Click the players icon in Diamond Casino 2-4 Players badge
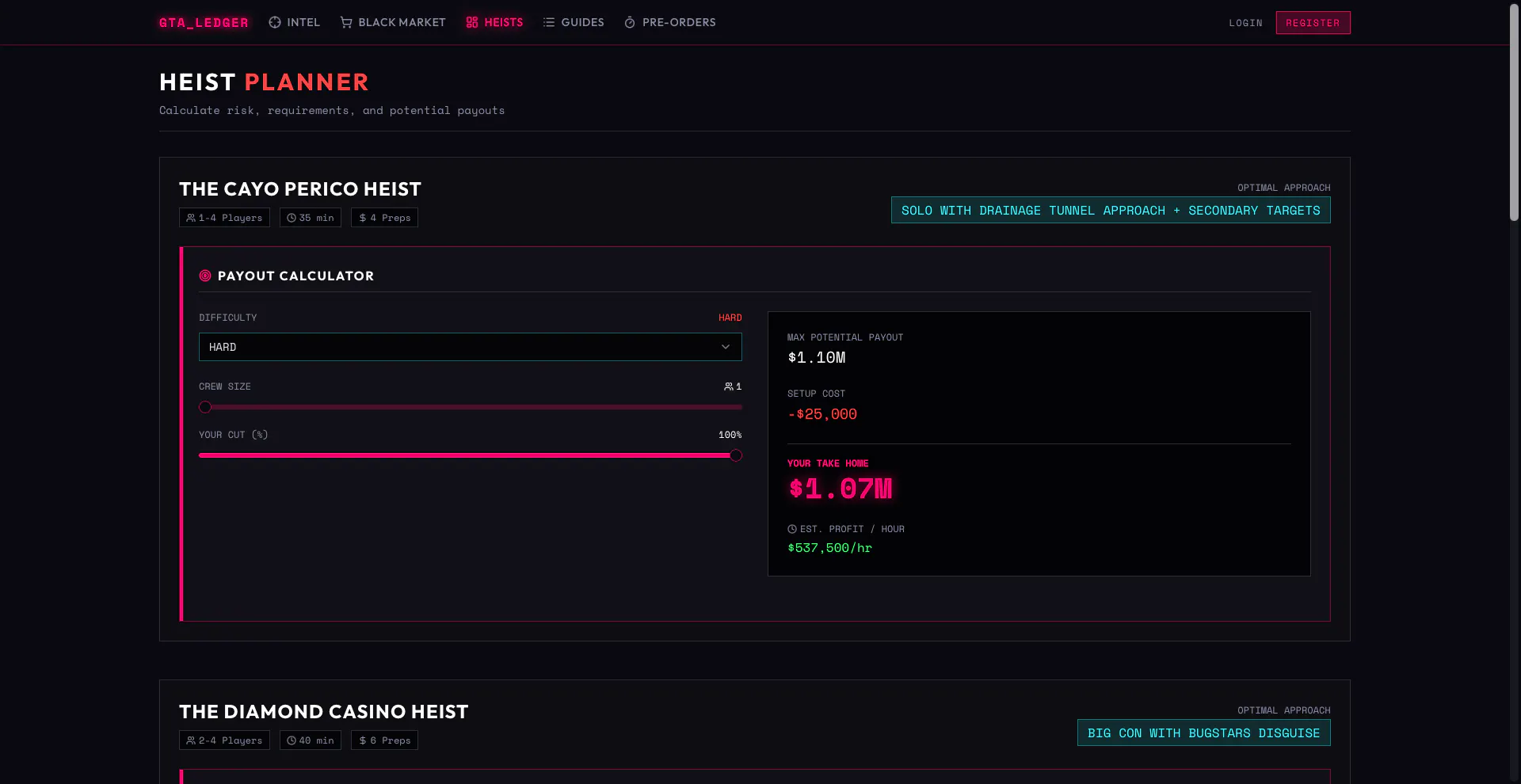Viewport: 1521px width, 784px height. click(191, 740)
